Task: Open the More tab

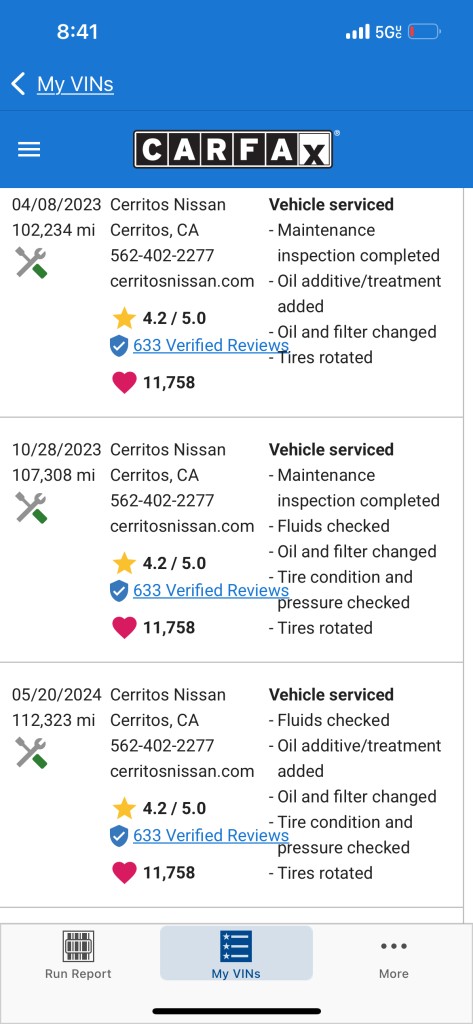Action: (393, 953)
